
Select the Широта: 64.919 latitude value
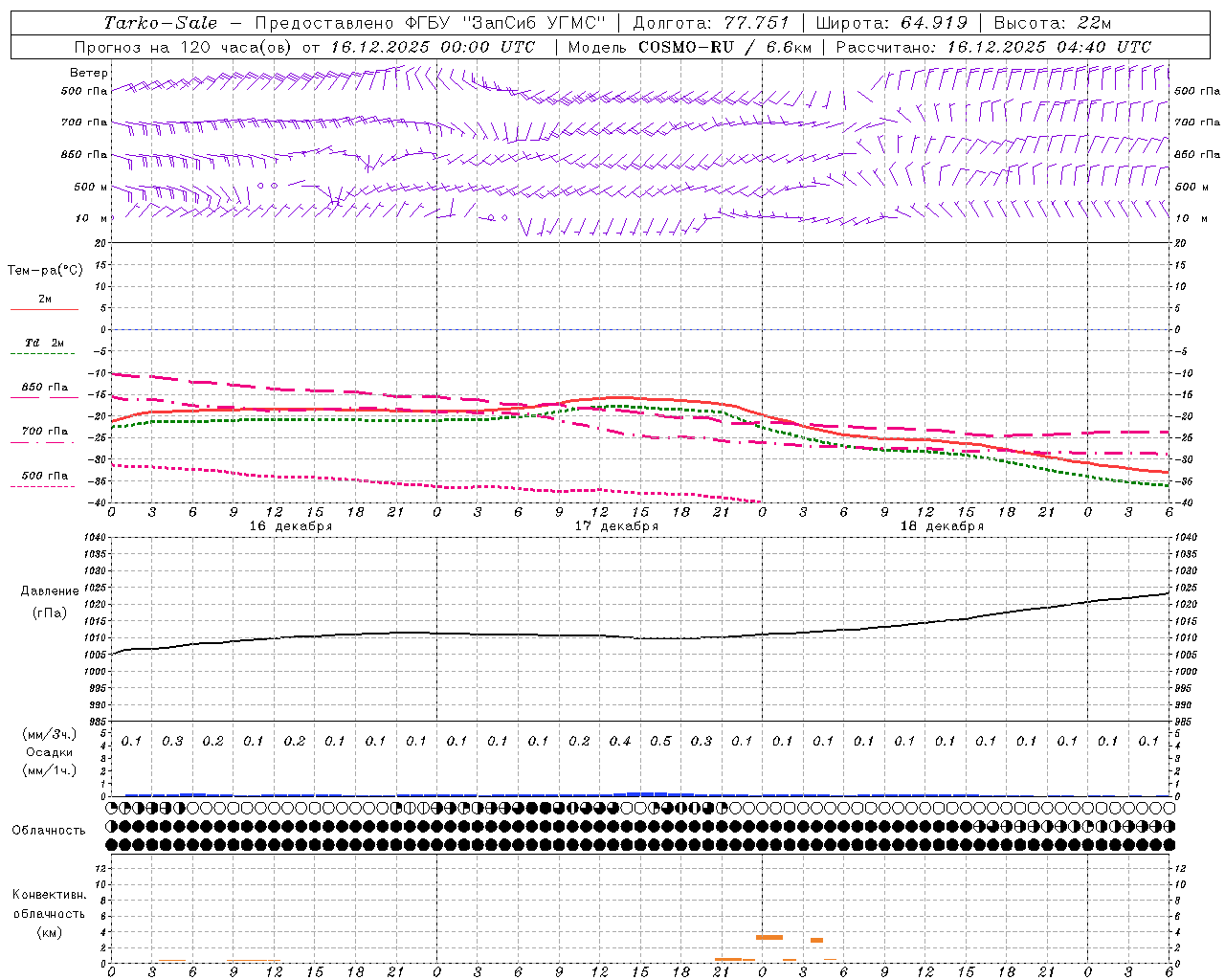pos(890,23)
